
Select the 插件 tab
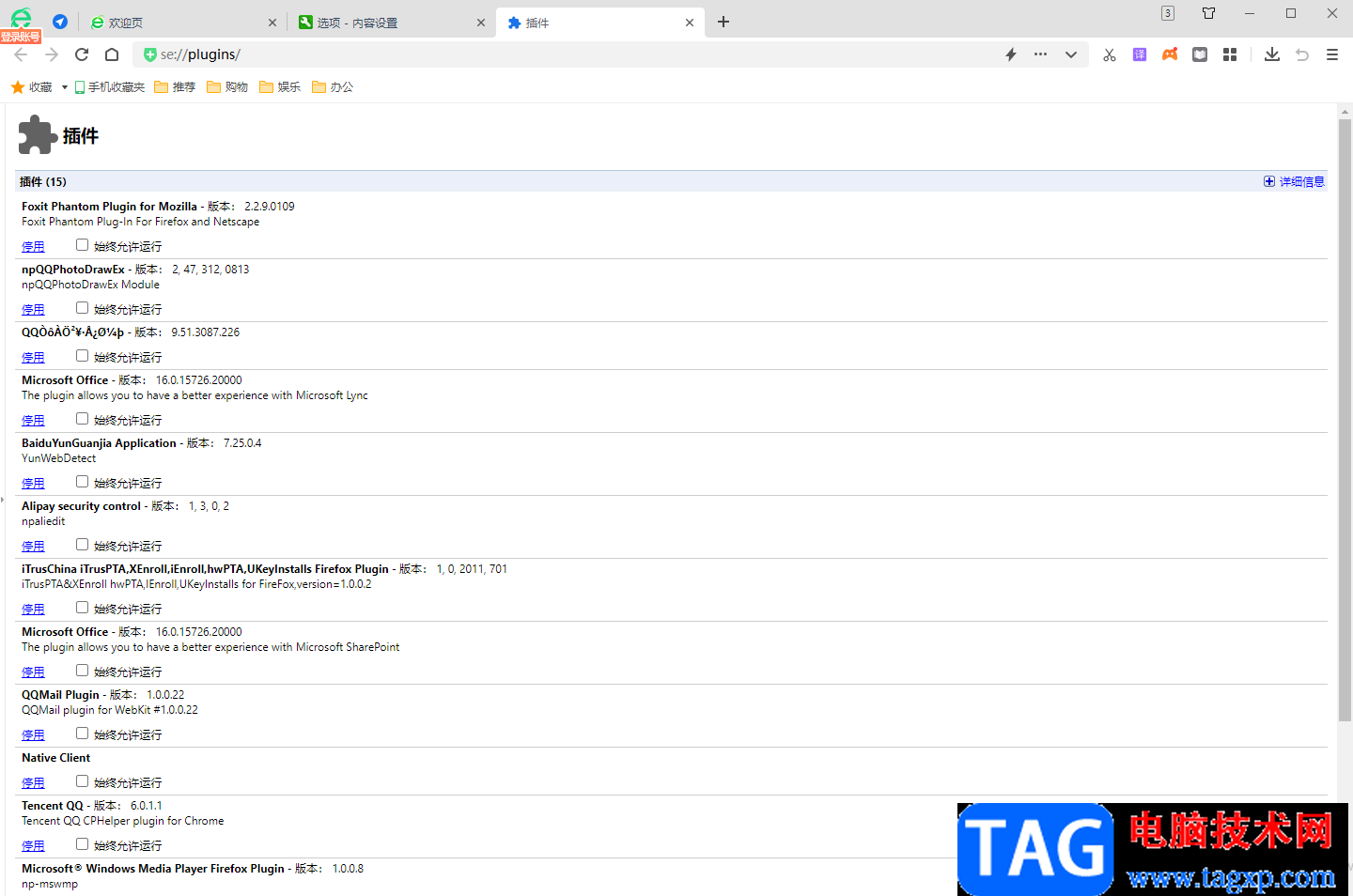tap(599, 23)
